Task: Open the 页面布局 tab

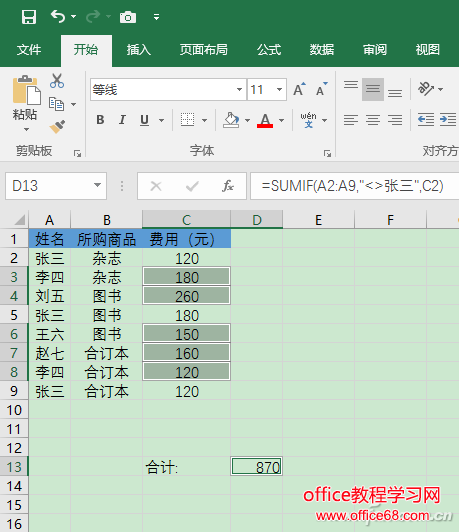Action: point(204,50)
